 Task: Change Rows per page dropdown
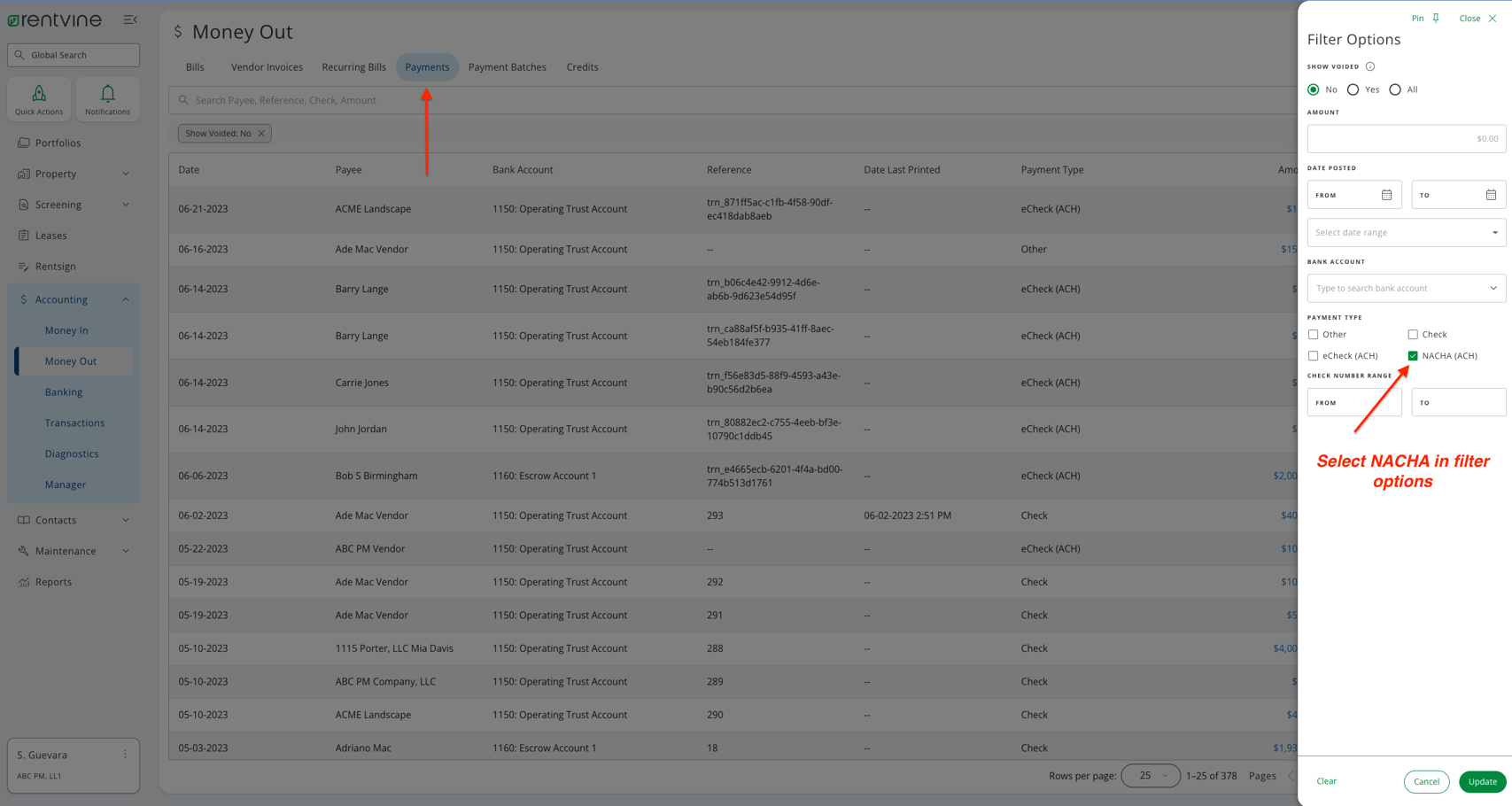point(1151,776)
